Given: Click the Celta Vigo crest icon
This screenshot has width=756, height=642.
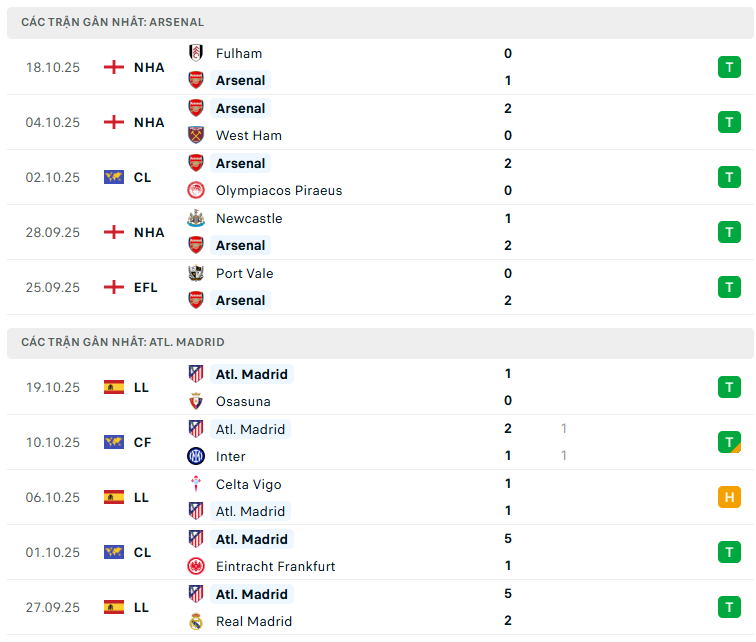Looking at the screenshot, I should click(196, 484).
